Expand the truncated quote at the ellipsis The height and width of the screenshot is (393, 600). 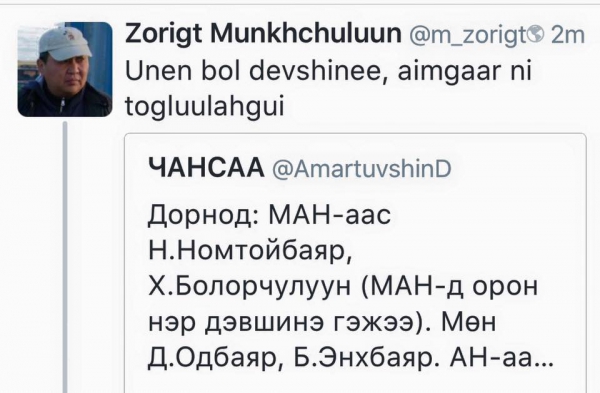pyautogui.click(x=545, y=364)
